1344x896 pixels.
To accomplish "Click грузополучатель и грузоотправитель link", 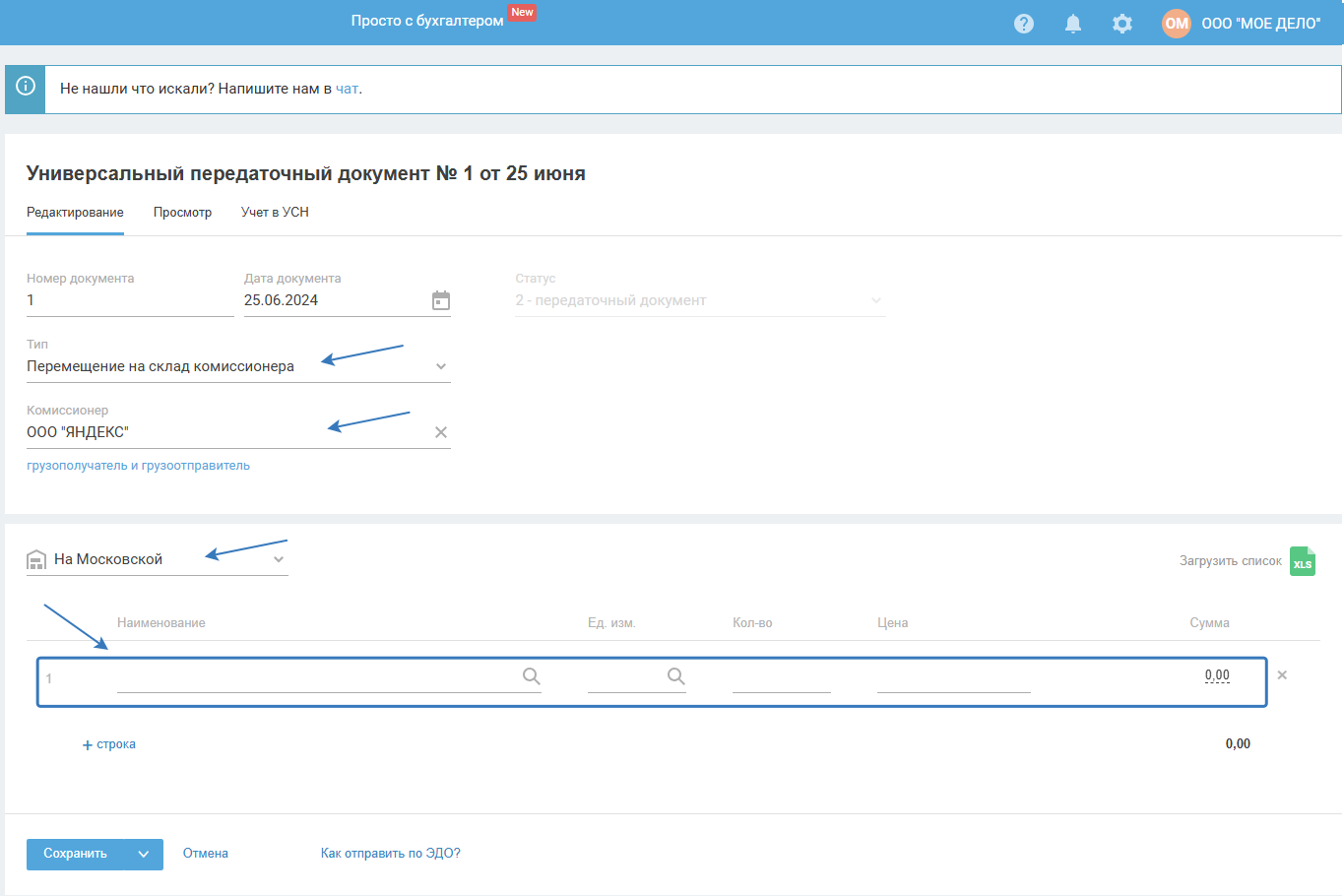I will click(x=138, y=466).
